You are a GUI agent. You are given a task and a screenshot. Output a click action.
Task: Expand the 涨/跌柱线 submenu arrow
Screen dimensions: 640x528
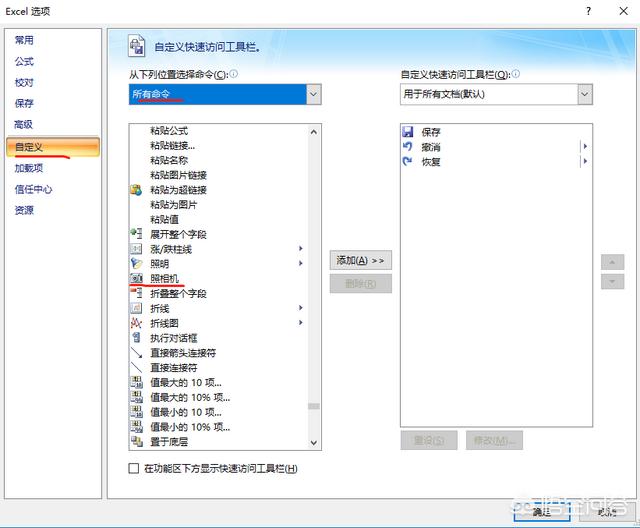point(301,248)
